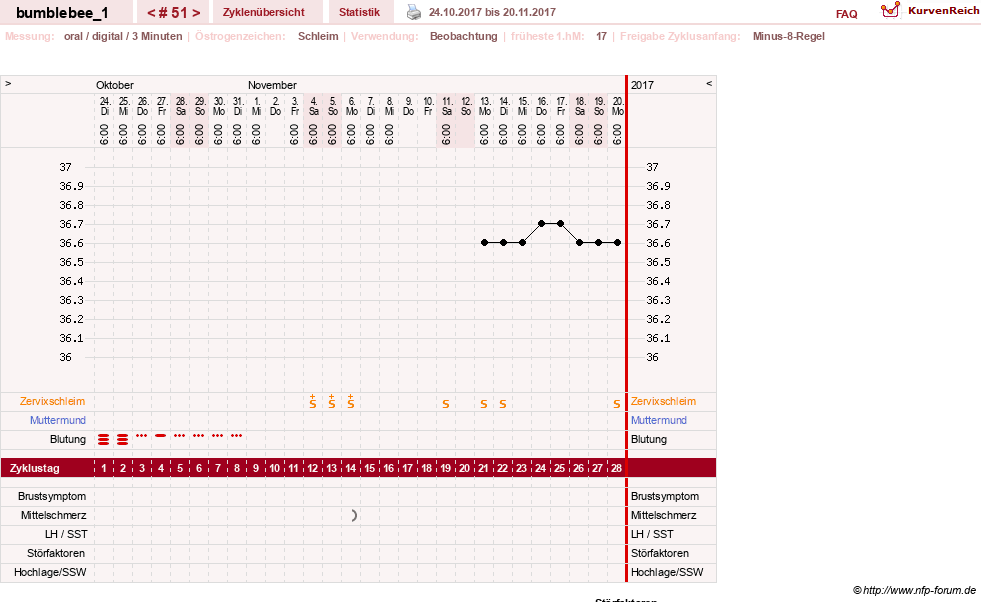
Task: Click the November month label
Action: pyautogui.click(x=272, y=85)
